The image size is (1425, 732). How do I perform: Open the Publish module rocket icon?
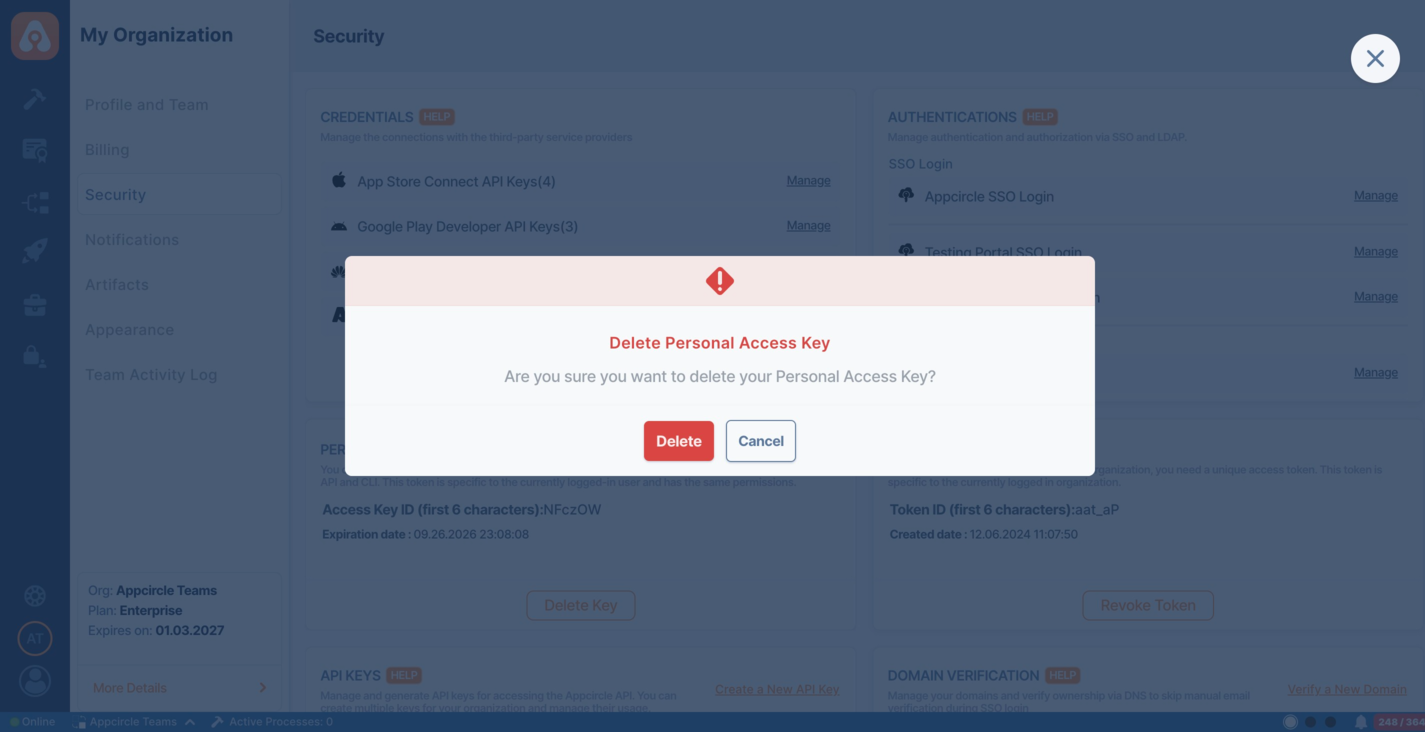pyautogui.click(x=35, y=251)
